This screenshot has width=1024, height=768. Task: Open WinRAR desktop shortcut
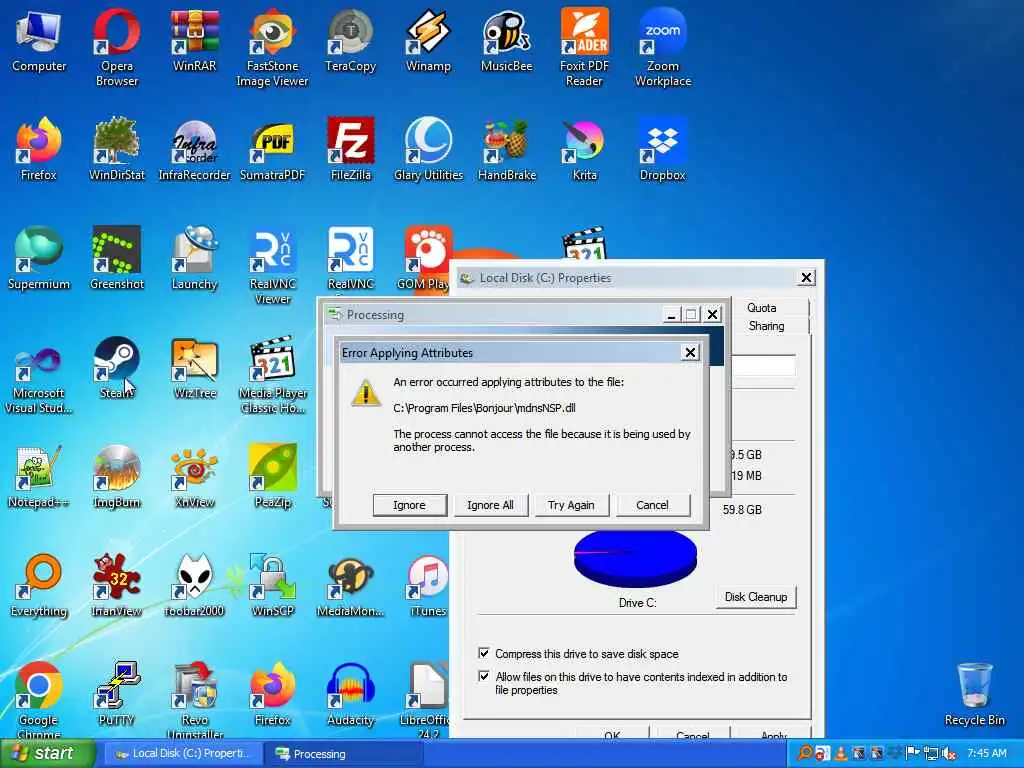coord(195,39)
